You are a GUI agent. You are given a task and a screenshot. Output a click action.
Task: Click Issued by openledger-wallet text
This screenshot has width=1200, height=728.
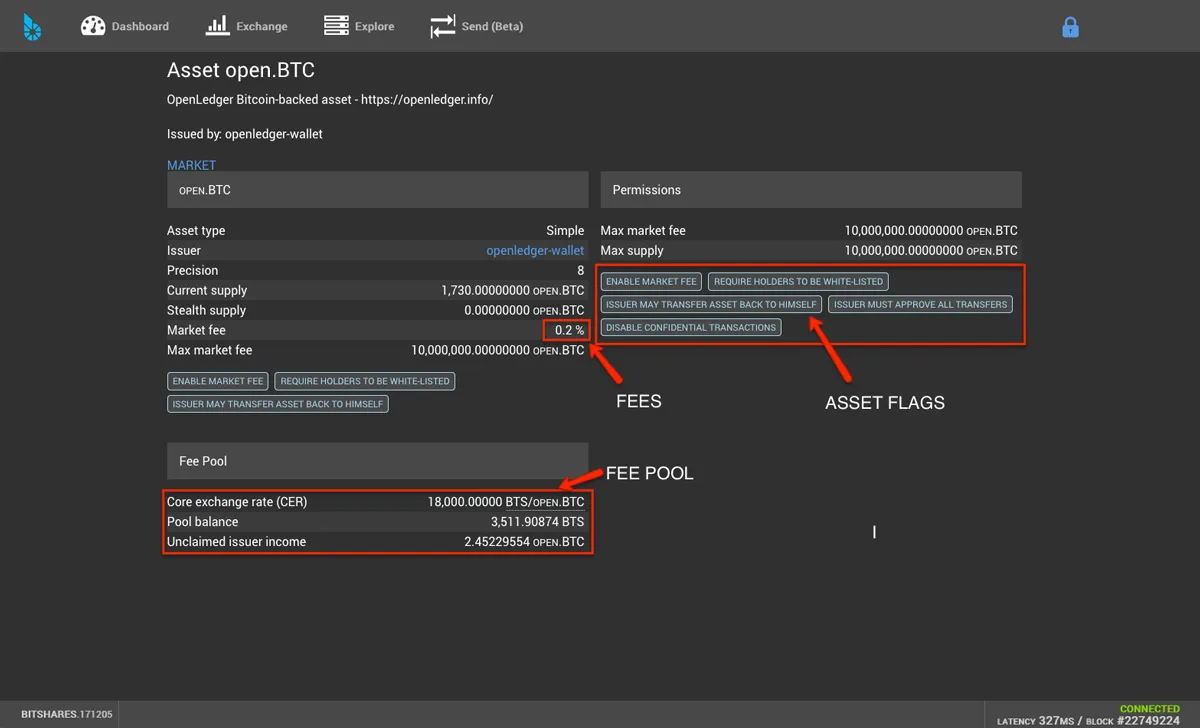pyautogui.click(x=245, y=134)
